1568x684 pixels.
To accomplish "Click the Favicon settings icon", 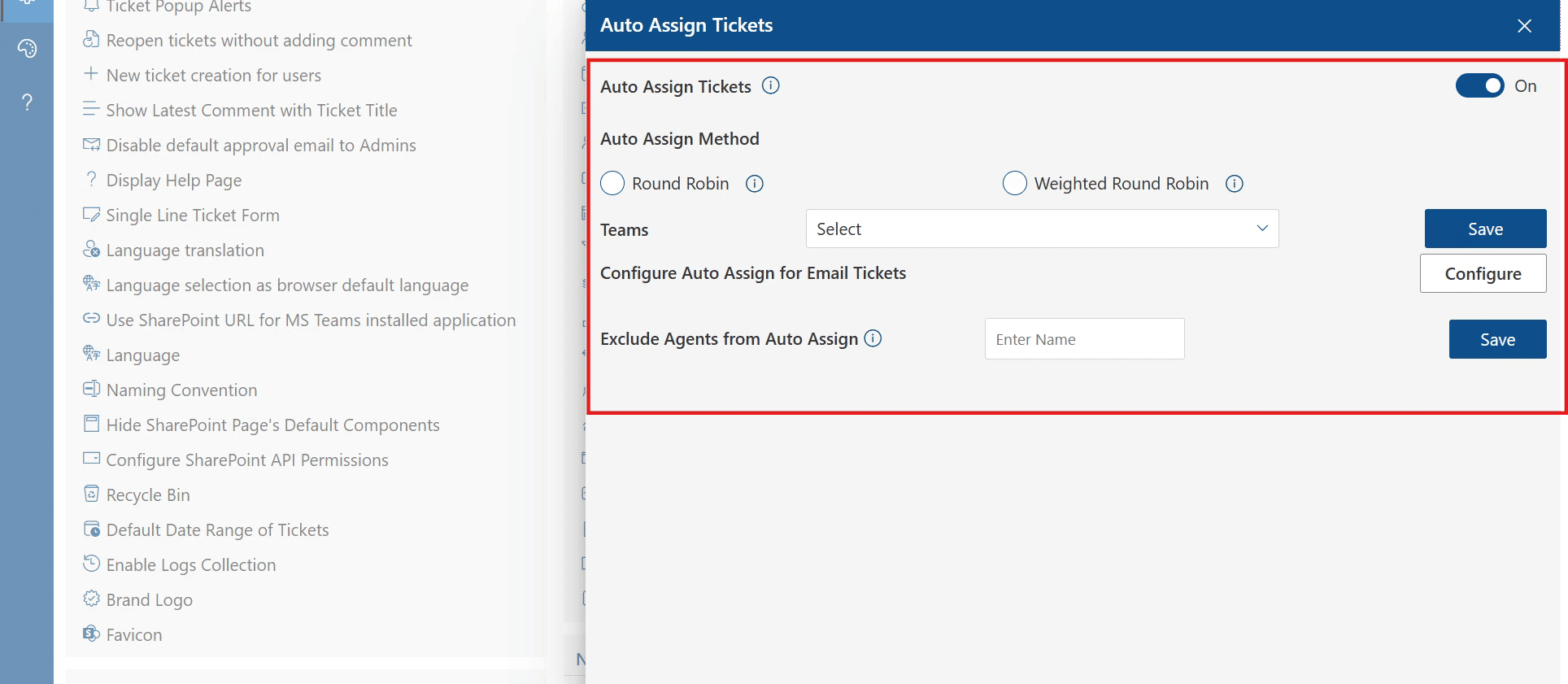I will click(x=91, y=634).
